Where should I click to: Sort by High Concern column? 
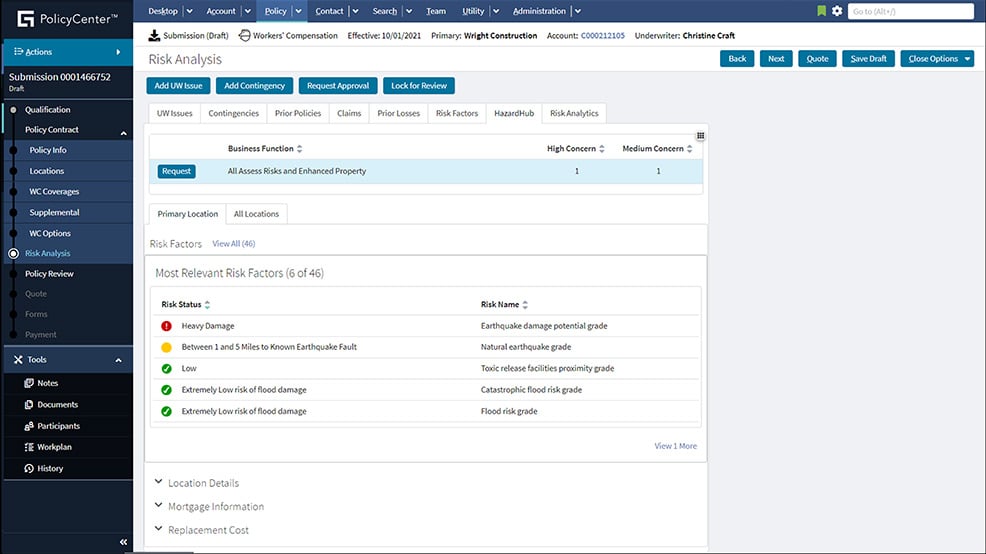point(602,149)
